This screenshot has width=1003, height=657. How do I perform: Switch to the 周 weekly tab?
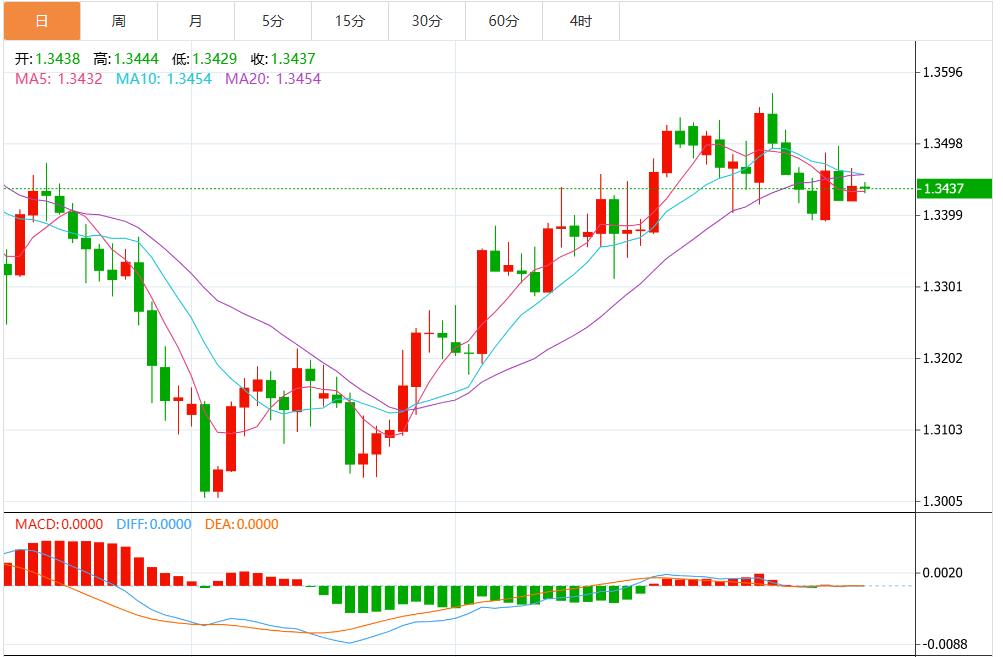pos(119,21)
